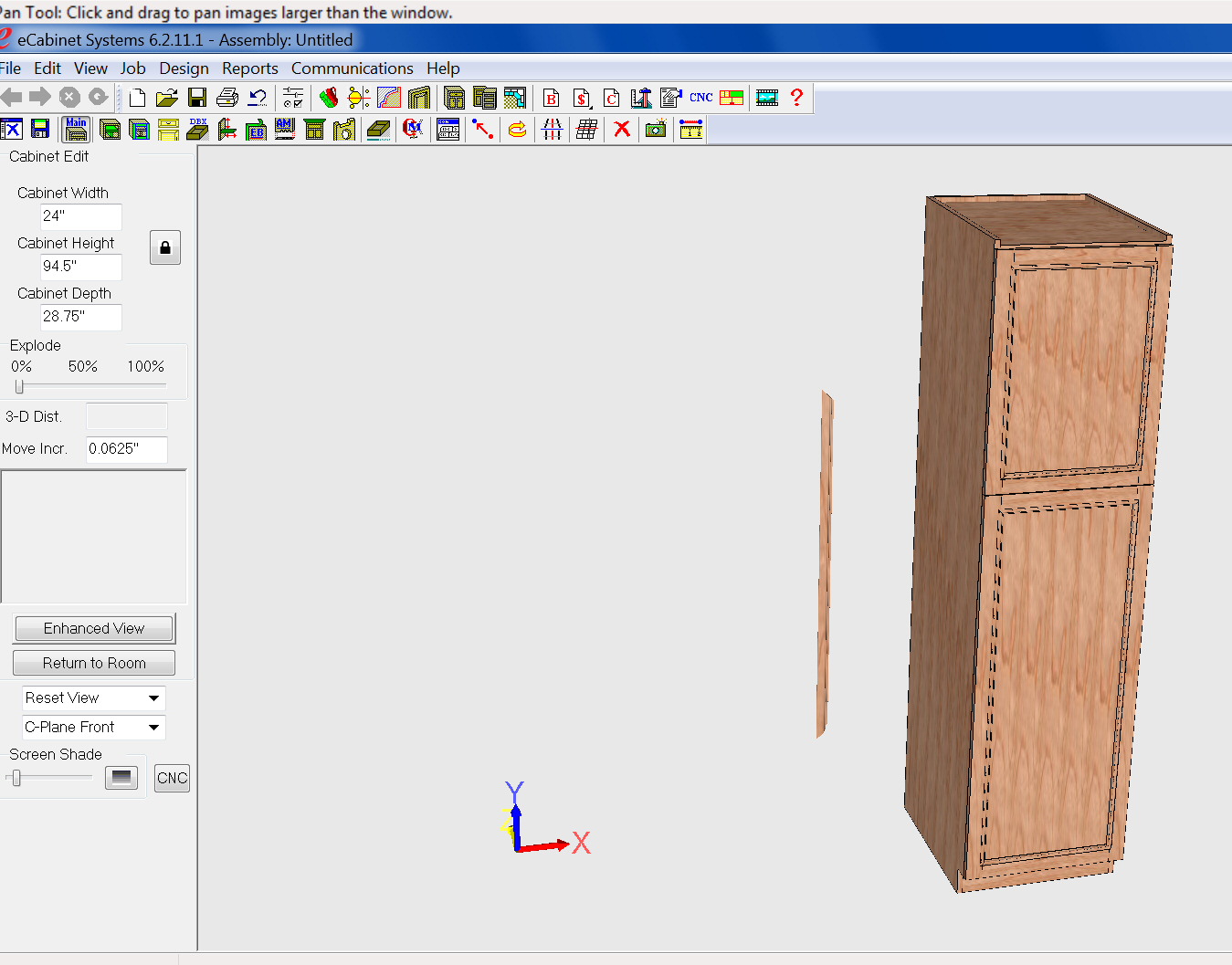Toggle the cabinet dimension lock button
Viewport: 1232px width, 965px height.
pyautogui.click(x=165, y=247)
